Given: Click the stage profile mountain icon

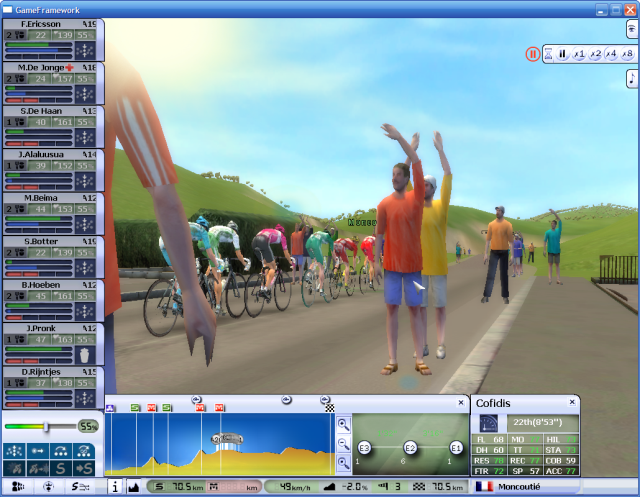Looking at the screenshot, I should (x=133, y=487).
